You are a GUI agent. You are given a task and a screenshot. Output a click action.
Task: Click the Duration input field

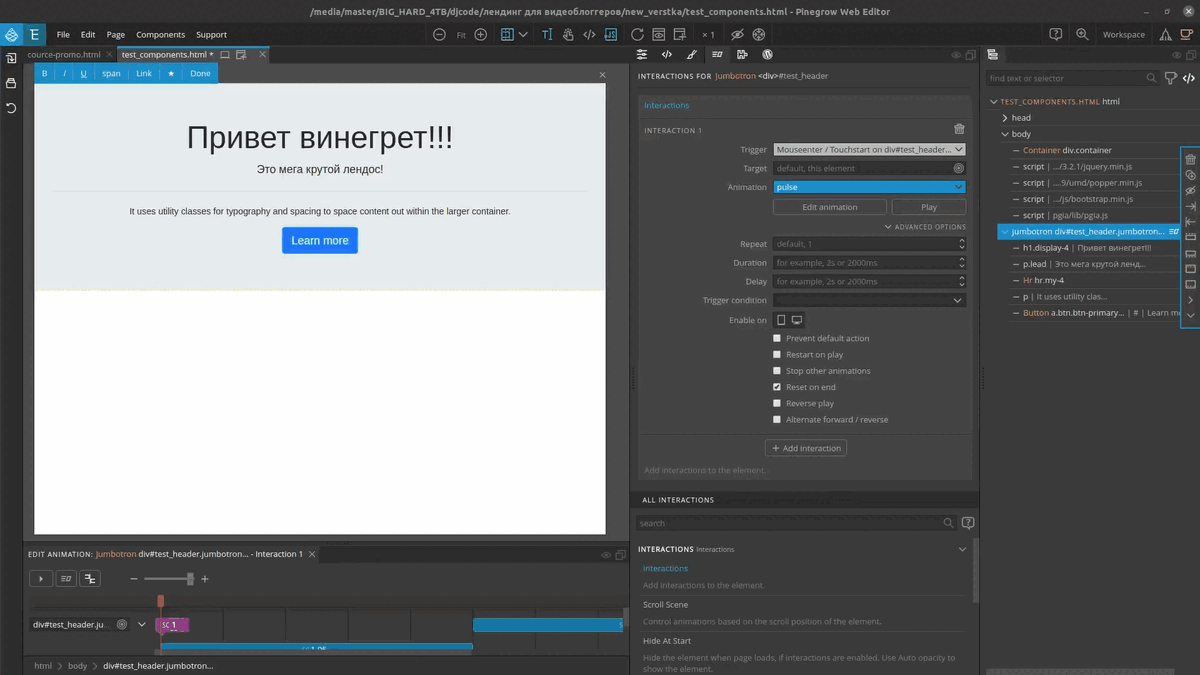point(869,263)
